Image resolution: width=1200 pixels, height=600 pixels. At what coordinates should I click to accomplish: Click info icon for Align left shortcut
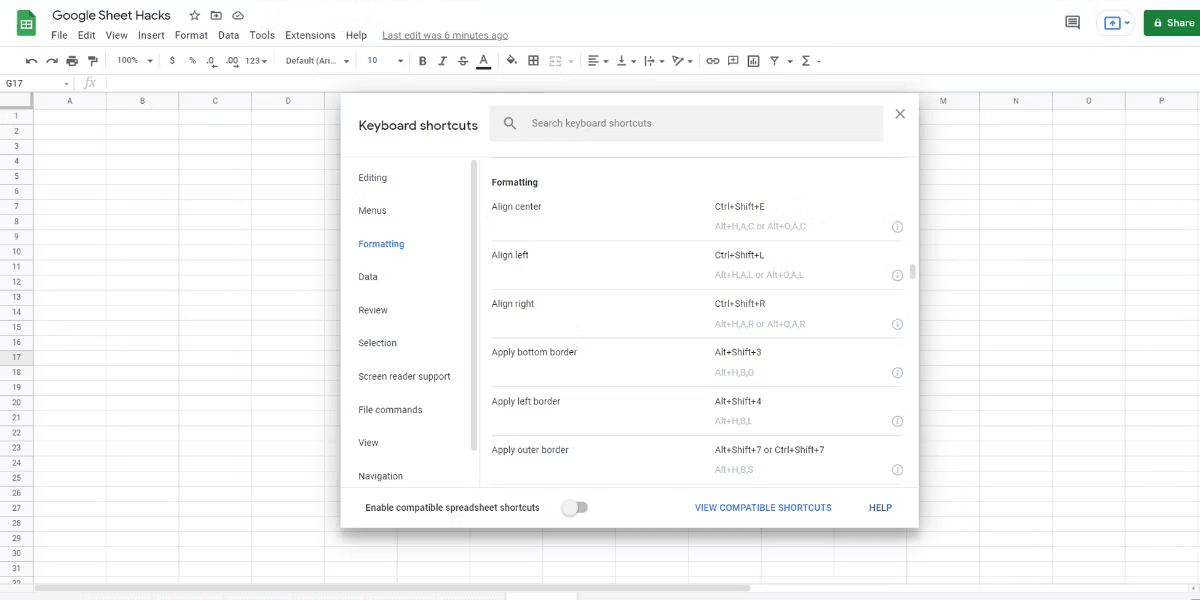click(897, 275)
